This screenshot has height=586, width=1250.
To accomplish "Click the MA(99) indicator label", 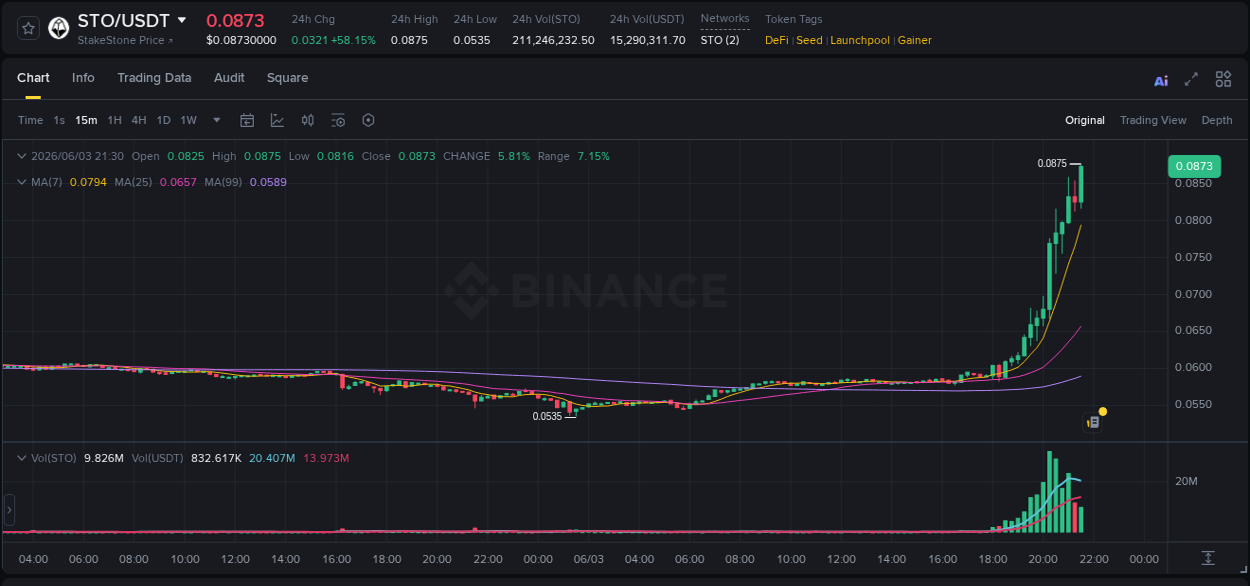I will coord(223,182).
